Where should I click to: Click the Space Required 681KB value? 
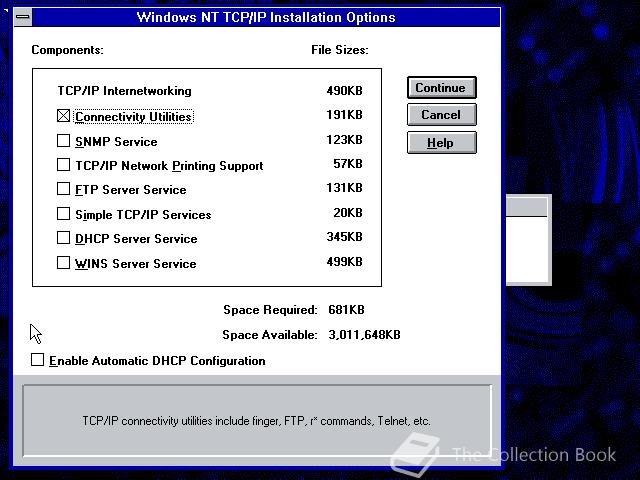coord(346,310)
